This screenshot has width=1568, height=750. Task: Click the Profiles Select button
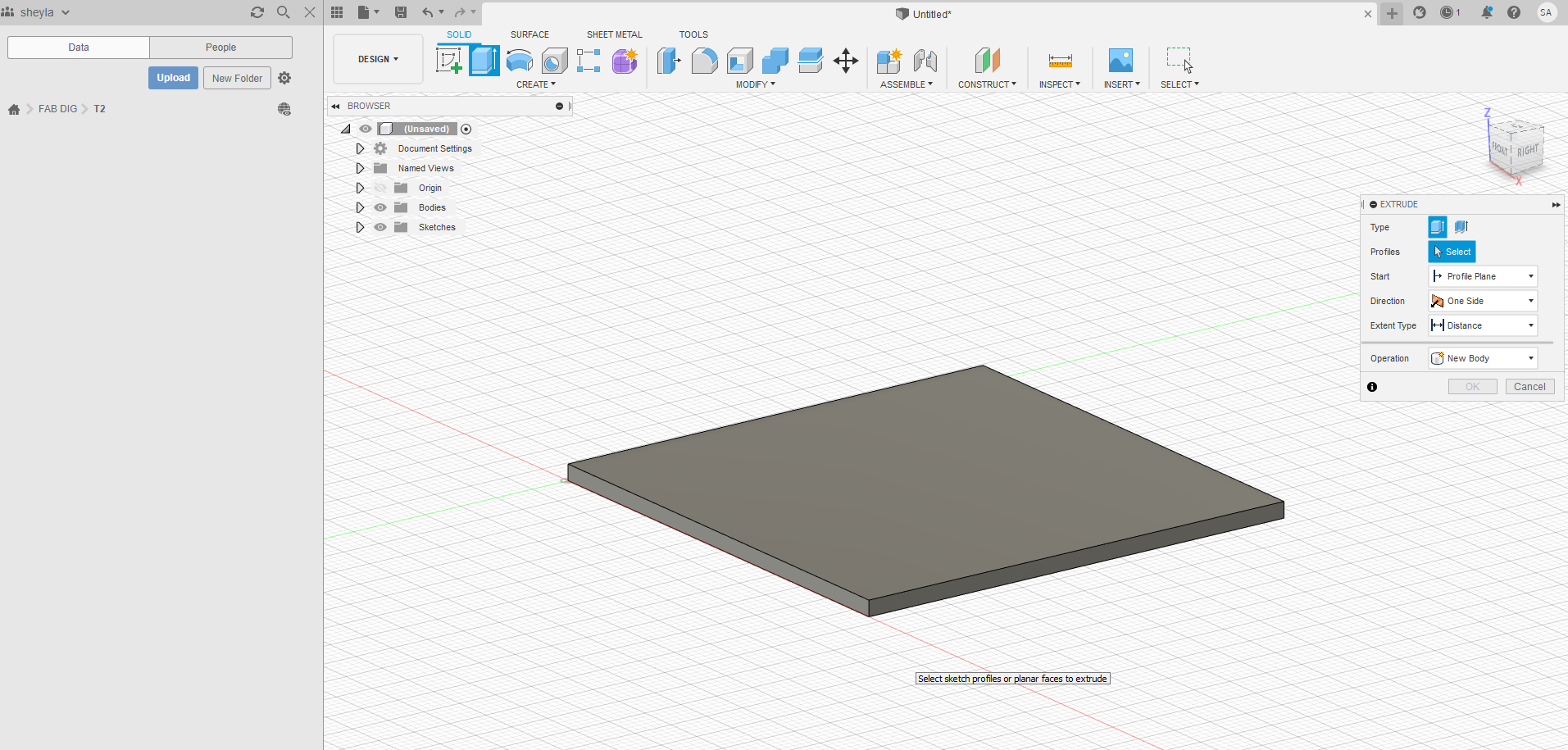click(x=1452, y=252)
